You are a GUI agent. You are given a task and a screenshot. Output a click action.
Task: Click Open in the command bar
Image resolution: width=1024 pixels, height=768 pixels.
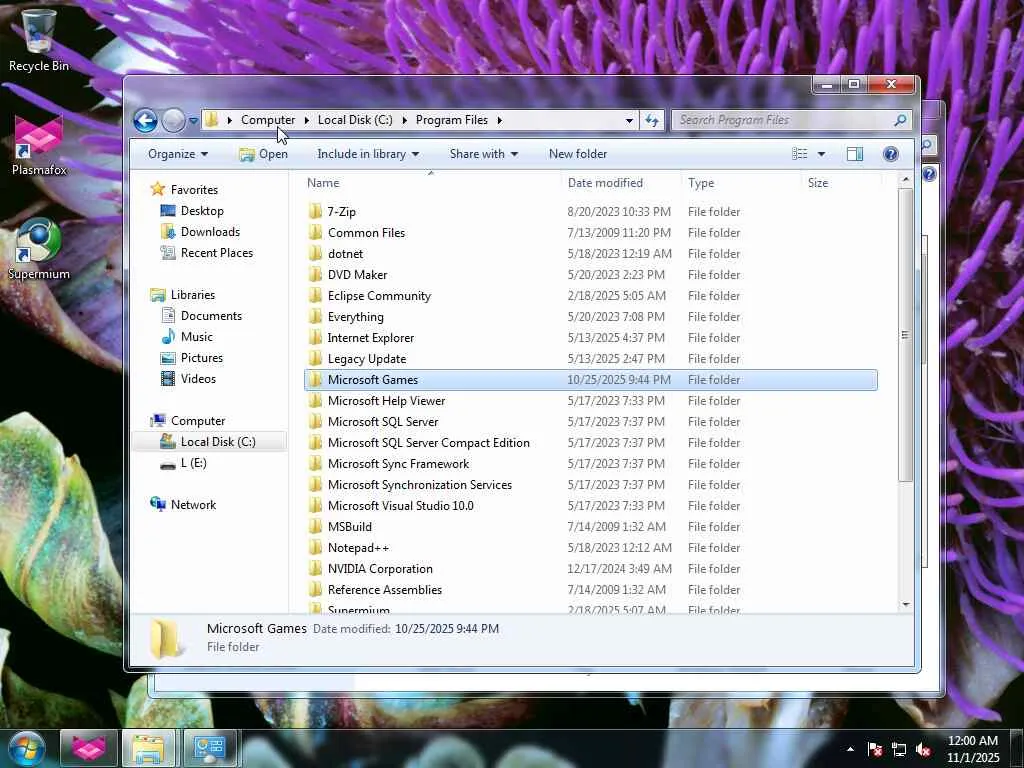[x=264, y=154]
